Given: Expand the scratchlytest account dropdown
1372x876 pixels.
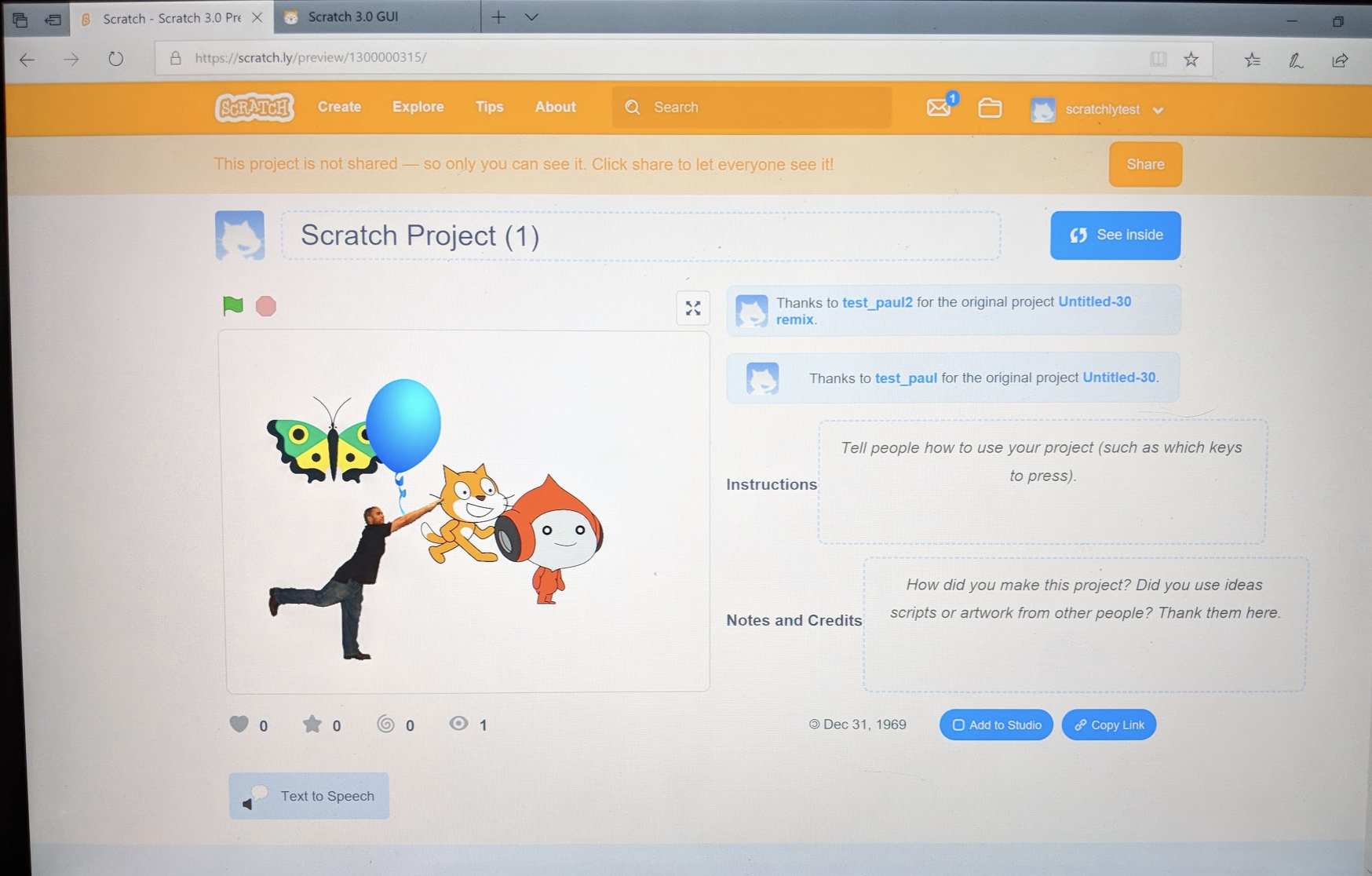Looking at the screenshot, I should pos(1158,111).
